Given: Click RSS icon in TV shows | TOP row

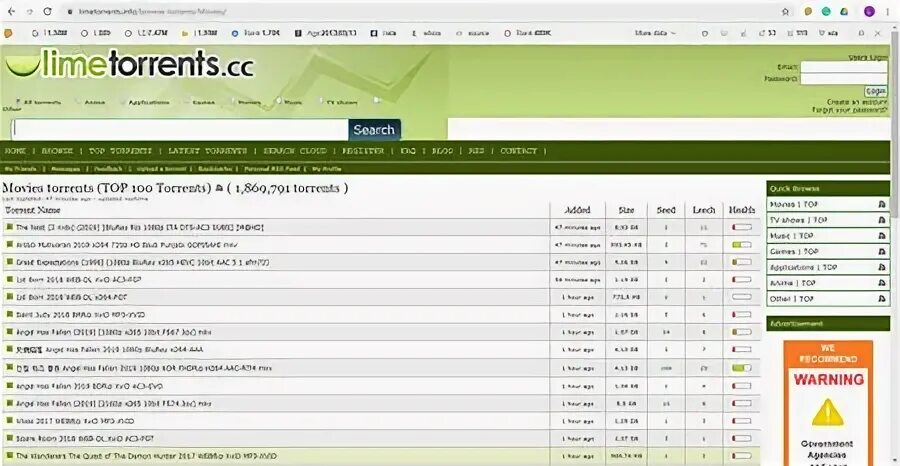Looking at the screenshot, I should click(882, 220).
